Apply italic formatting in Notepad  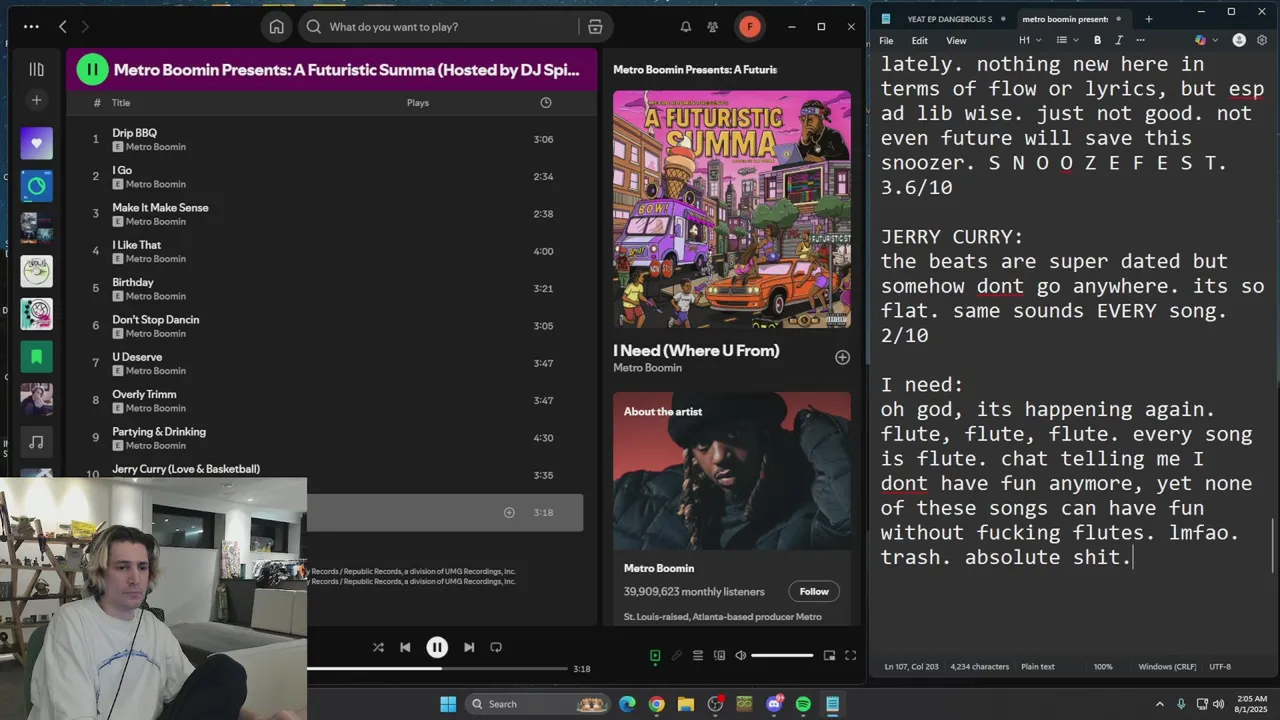coord(1118,41)
